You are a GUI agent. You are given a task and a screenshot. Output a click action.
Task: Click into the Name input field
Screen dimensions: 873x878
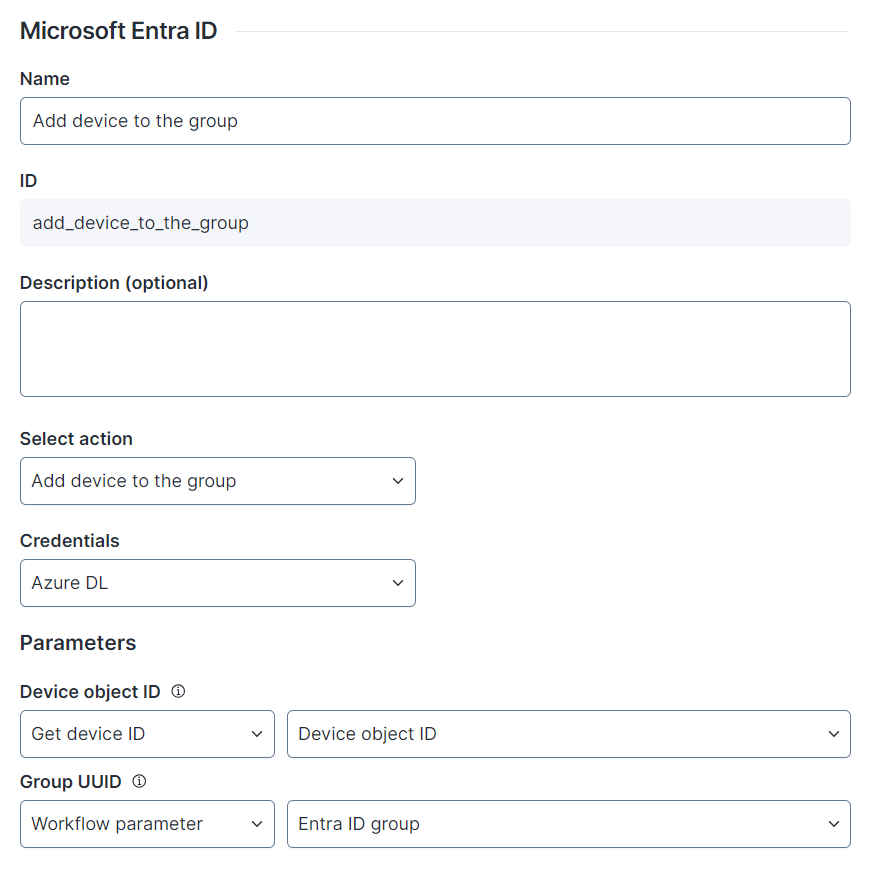tap(435, 121)
